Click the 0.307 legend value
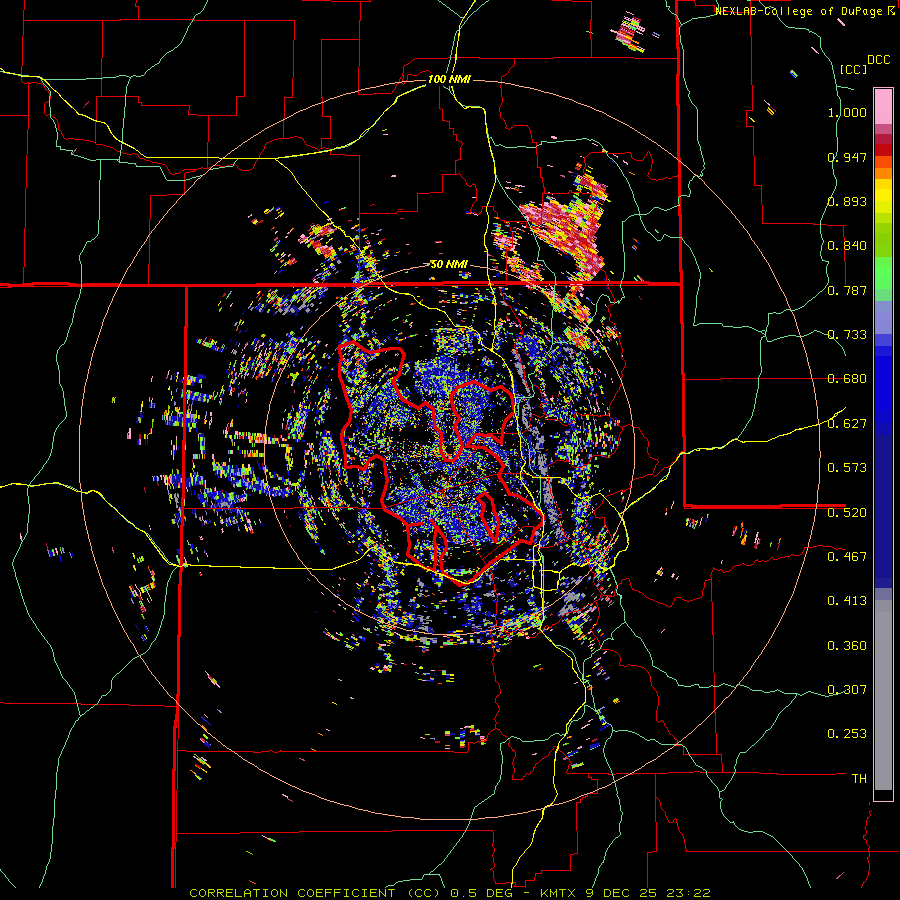900x900 pixels. [847, 690]
